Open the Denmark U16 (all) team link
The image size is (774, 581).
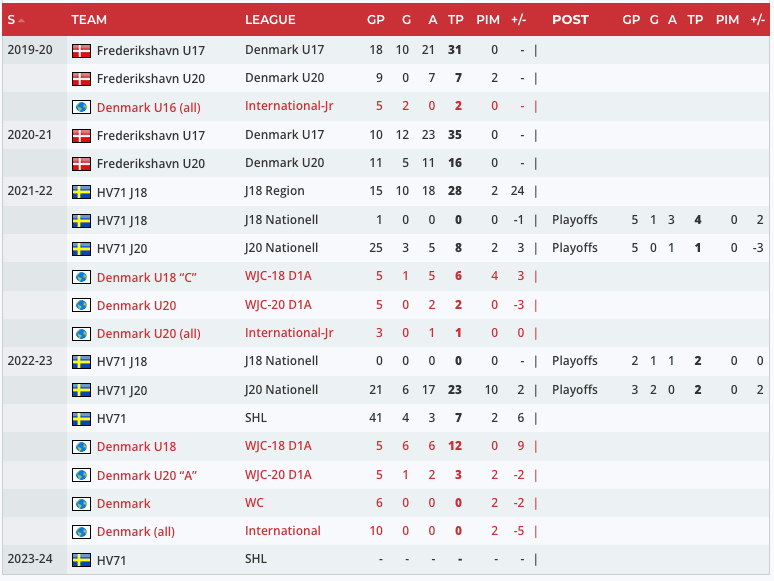[148, 107]
